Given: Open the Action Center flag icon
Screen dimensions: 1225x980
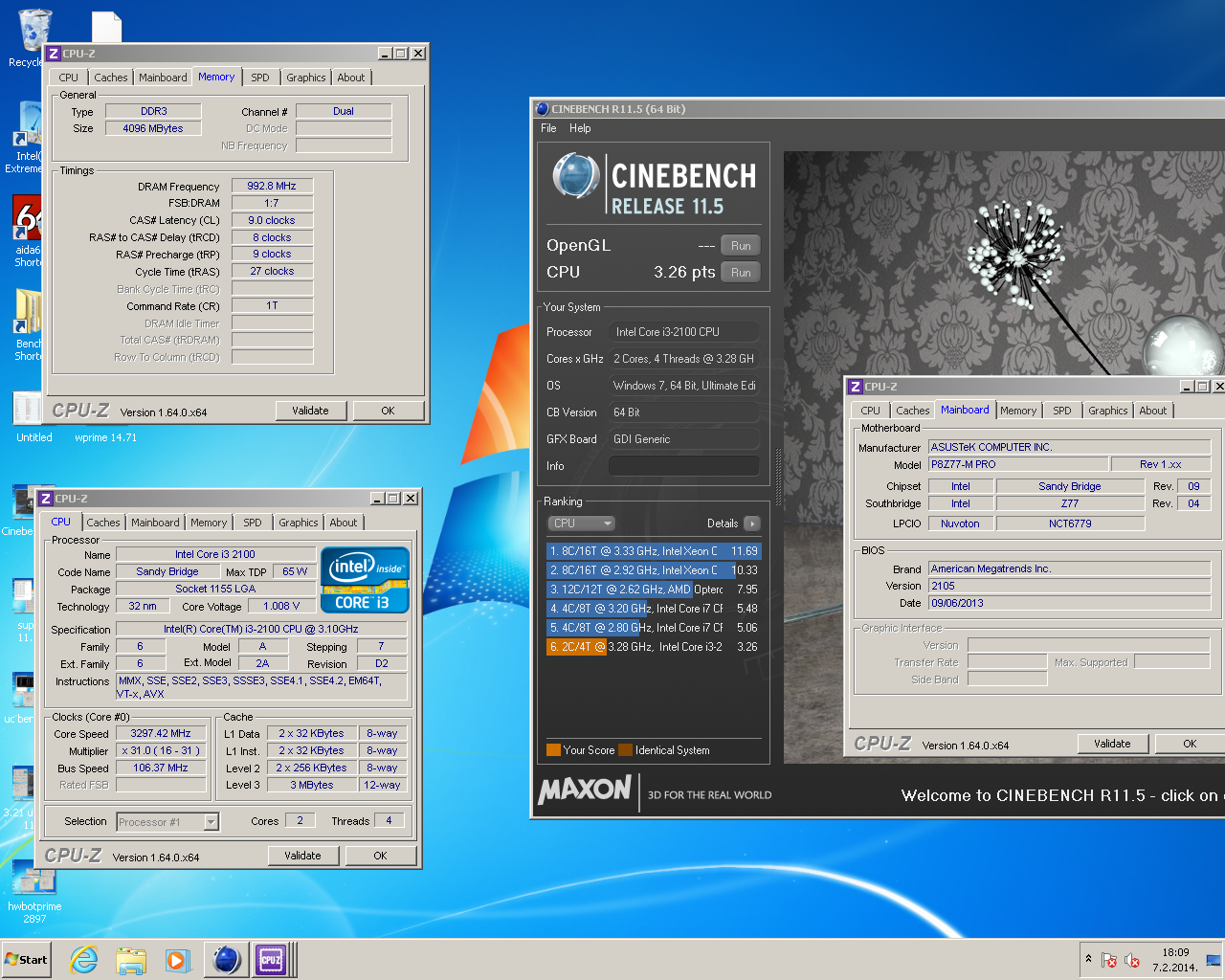Looking at the screenshot, I should coord(1109,960).
